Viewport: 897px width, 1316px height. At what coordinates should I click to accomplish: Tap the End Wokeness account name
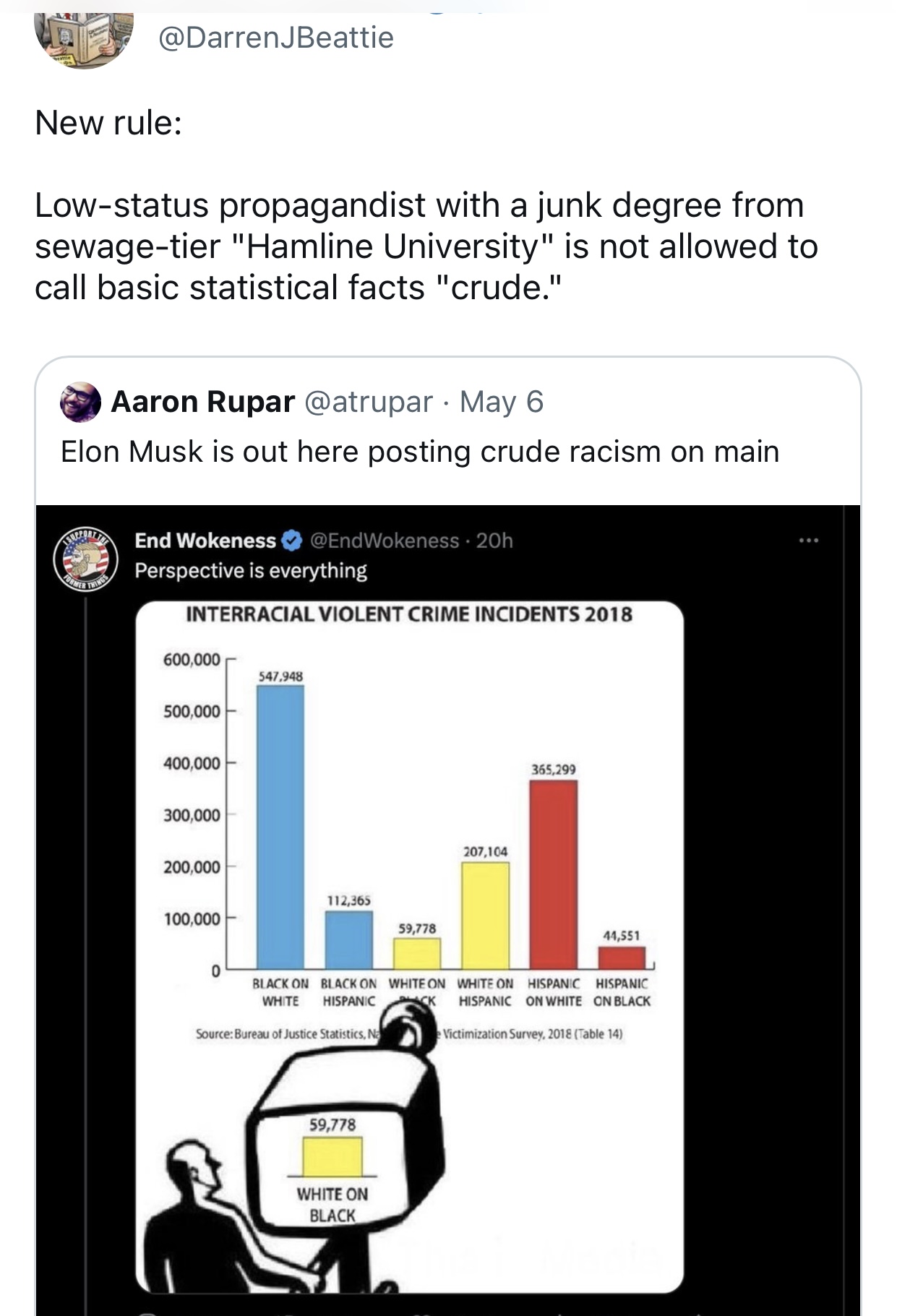point(205,541)
